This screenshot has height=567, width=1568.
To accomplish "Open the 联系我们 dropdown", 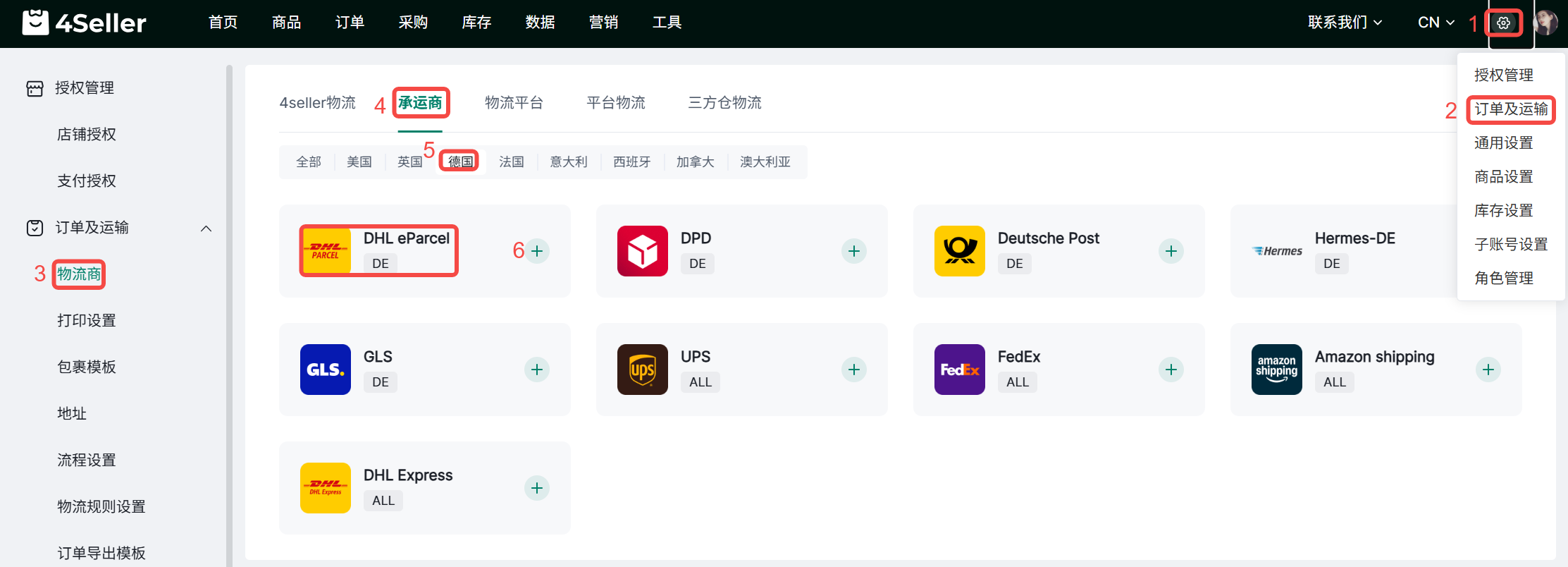I will pos(1345,23).
